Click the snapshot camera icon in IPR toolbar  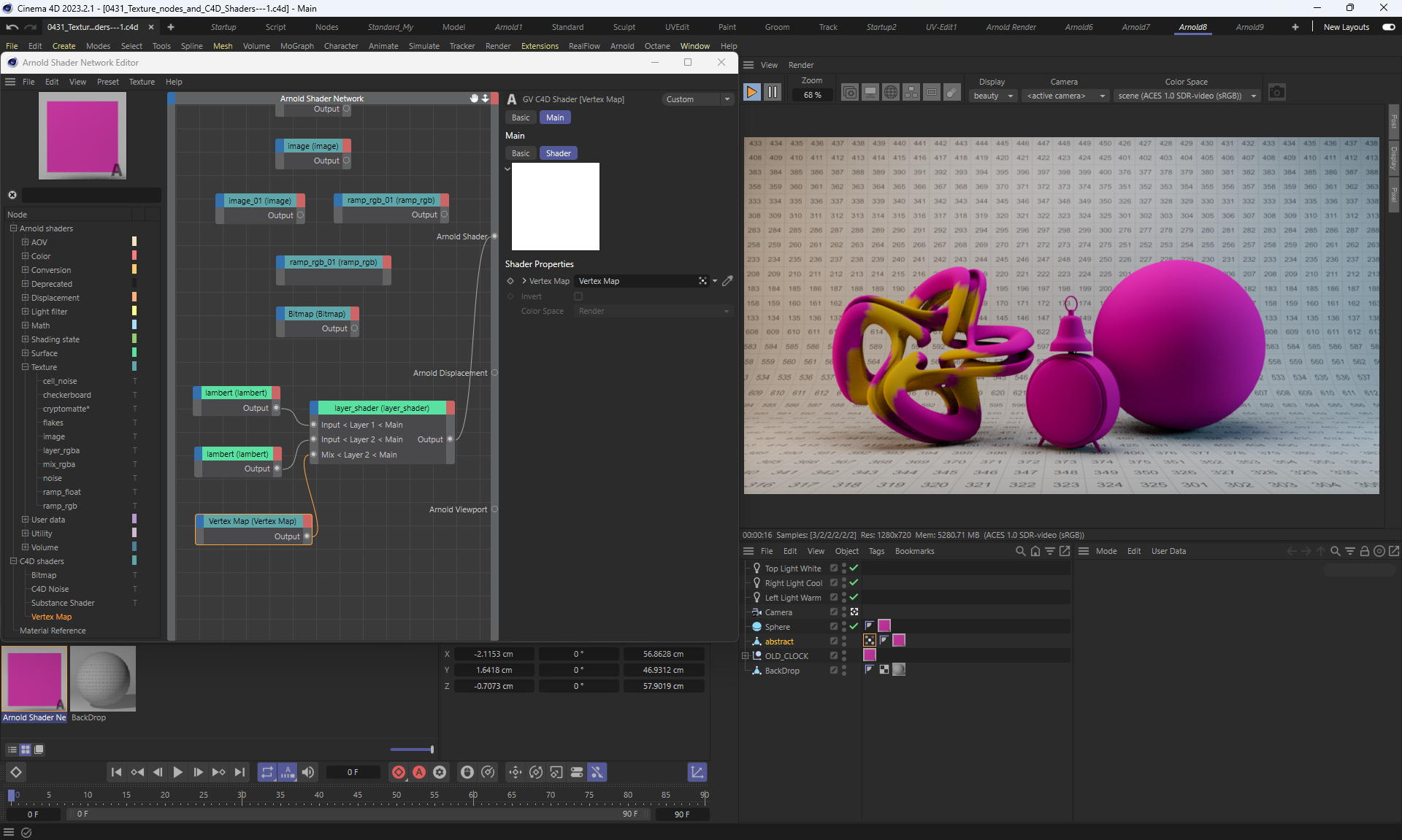(x=1276, y=93)
